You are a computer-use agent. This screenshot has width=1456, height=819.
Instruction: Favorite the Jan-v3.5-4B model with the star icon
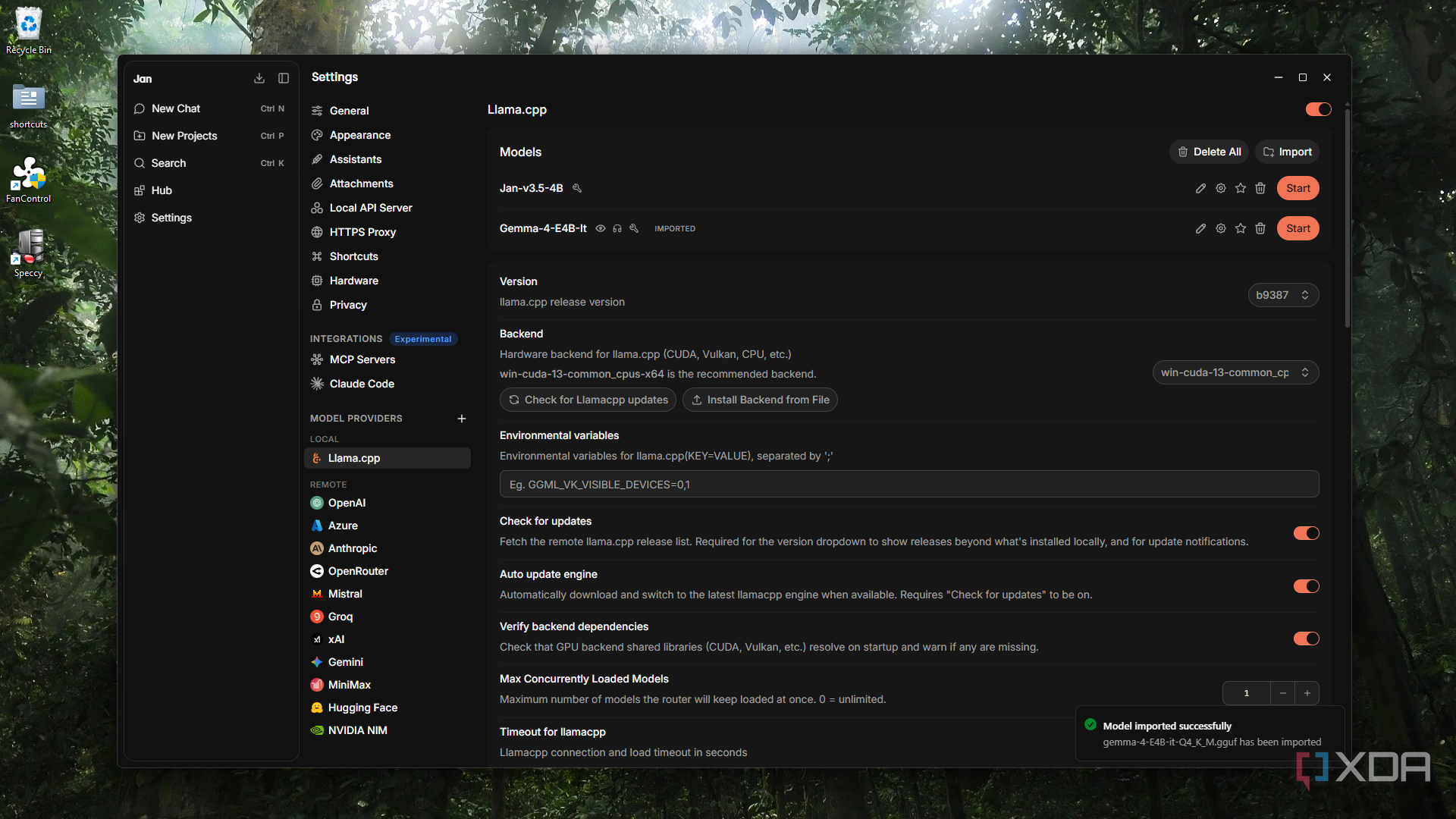[1241, 188]
